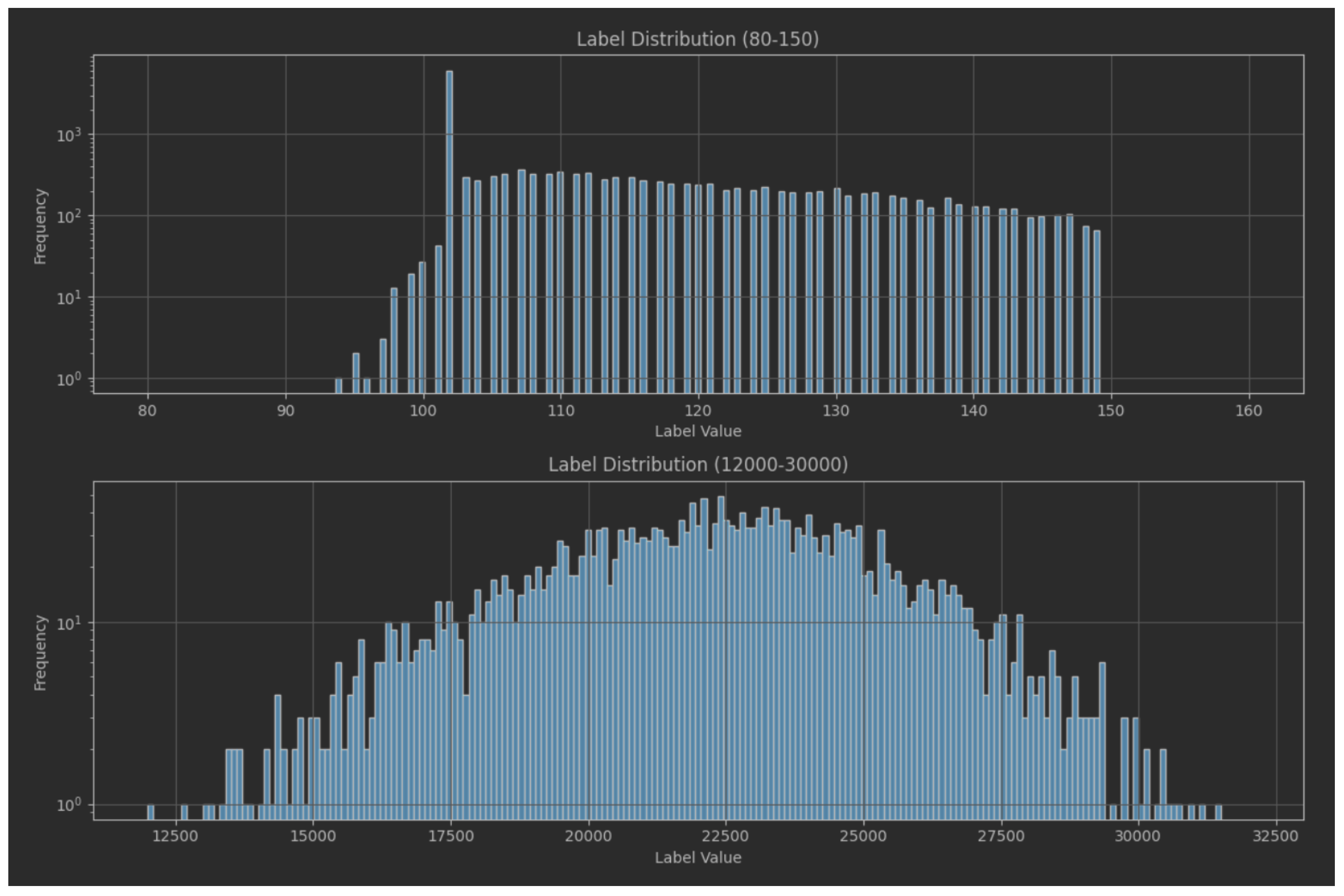Click the top chart's "Frequency" axis label
Screen dimensions: 1344x896
click(40, 226)
